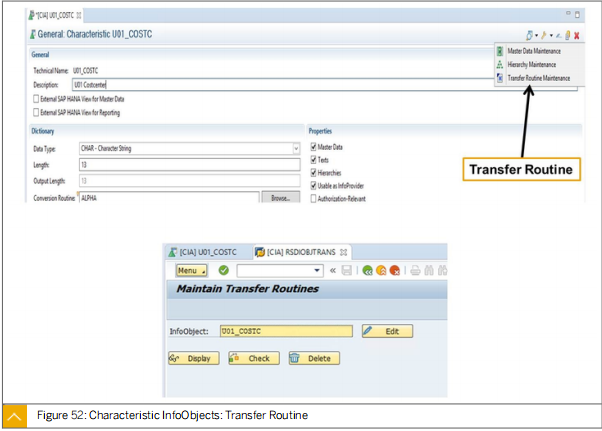Click the Conversion Routine field showing ALPHA
Screen dimensions: 602x431
point(169,198)
